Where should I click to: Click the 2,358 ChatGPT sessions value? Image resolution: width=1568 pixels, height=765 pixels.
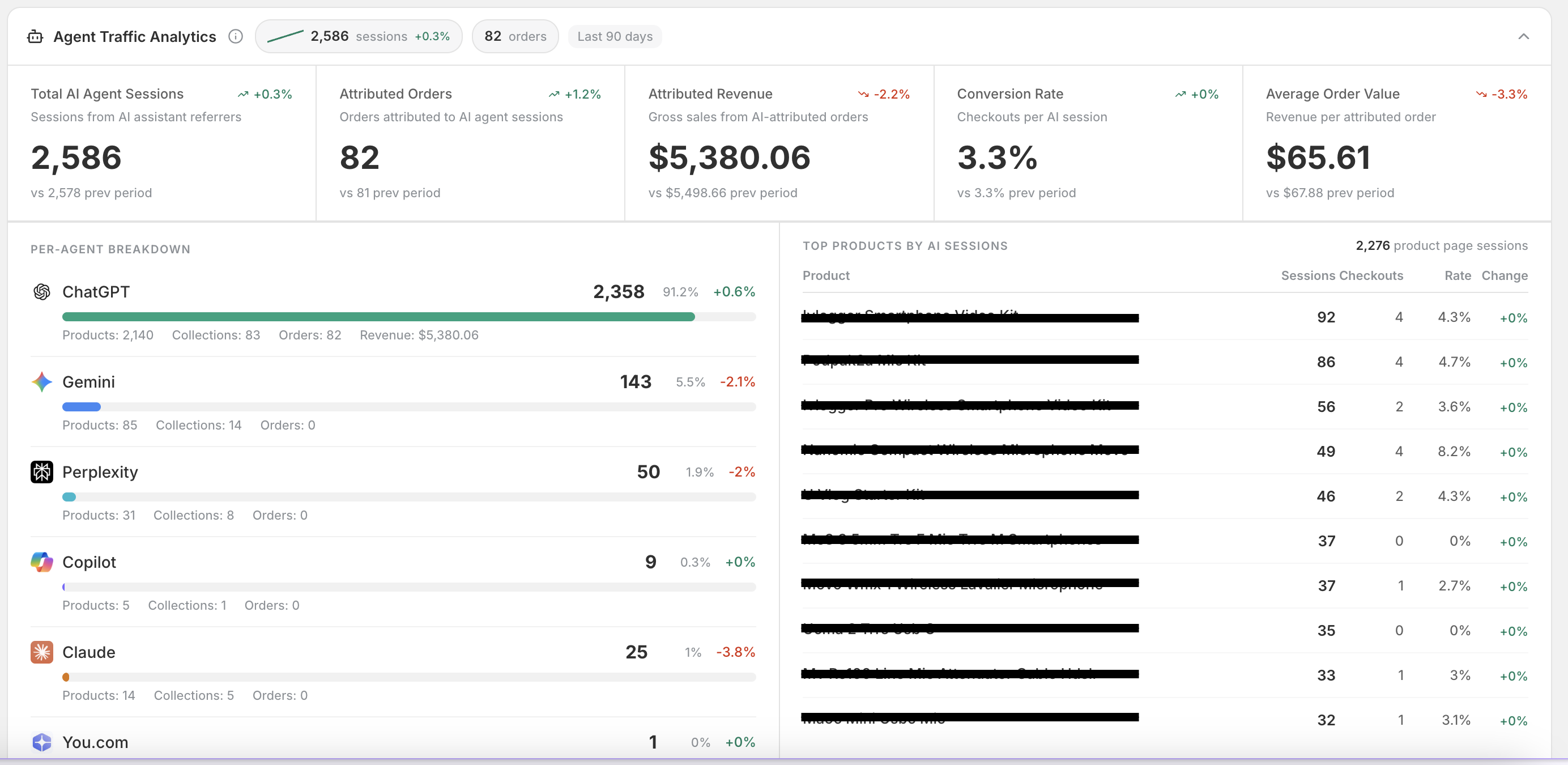point(619,292)
